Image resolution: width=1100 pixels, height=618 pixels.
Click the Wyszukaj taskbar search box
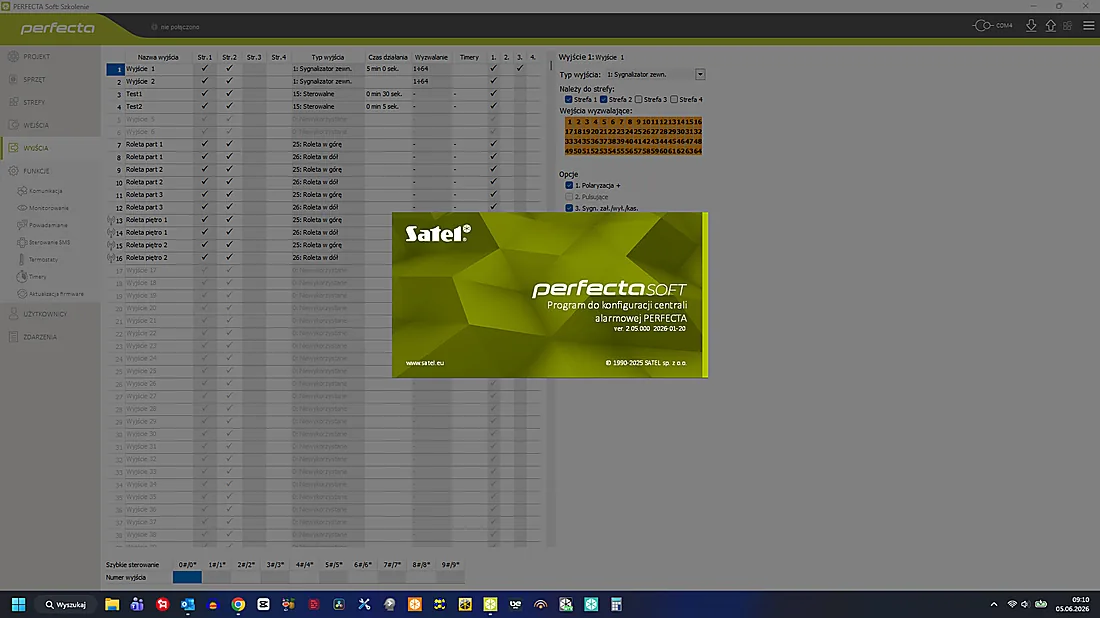(66, 604)
